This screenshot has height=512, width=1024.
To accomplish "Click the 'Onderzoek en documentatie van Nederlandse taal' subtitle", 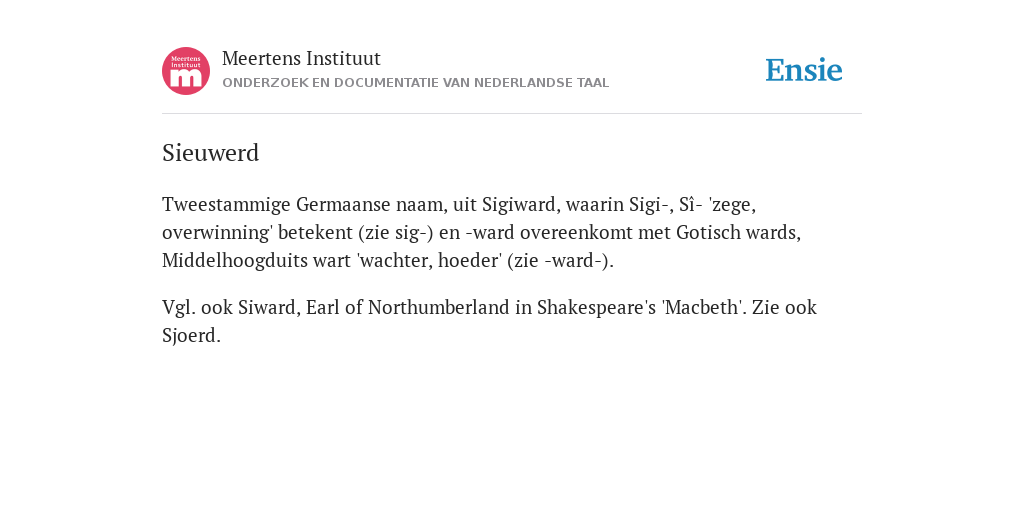I will tap(415, 83).
